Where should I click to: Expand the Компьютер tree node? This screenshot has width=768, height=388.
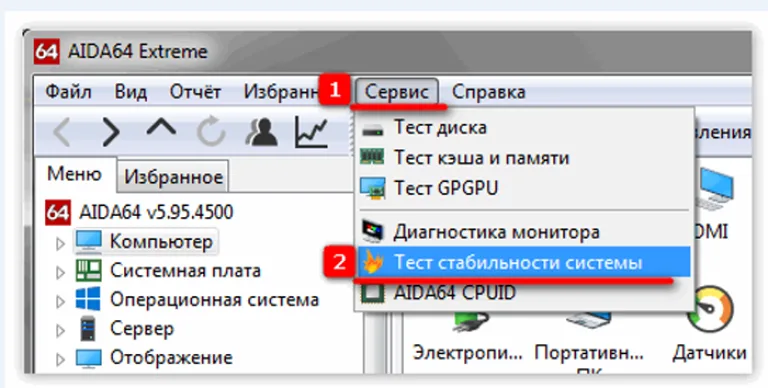[x=60, y=243]
